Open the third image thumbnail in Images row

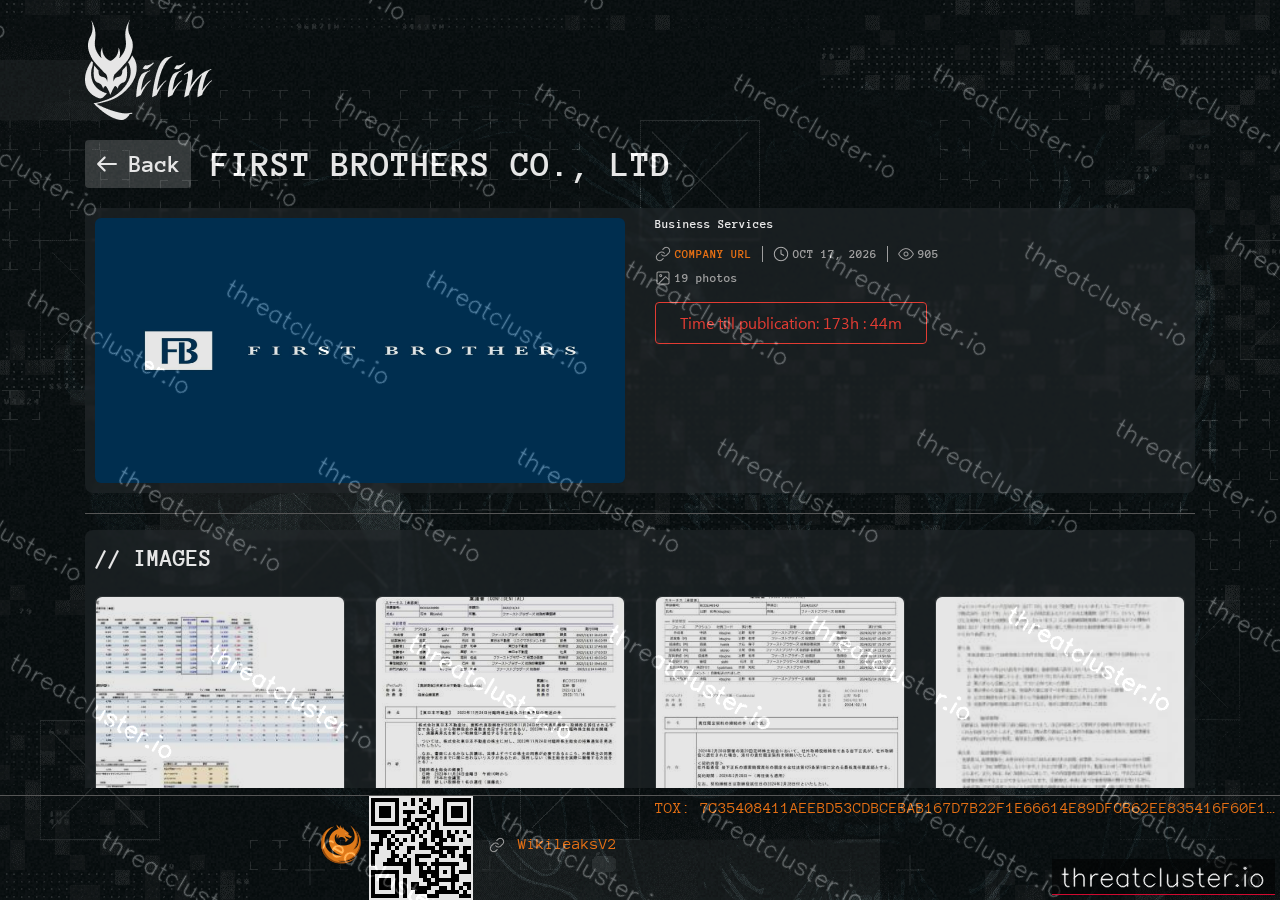coord(780,692)
